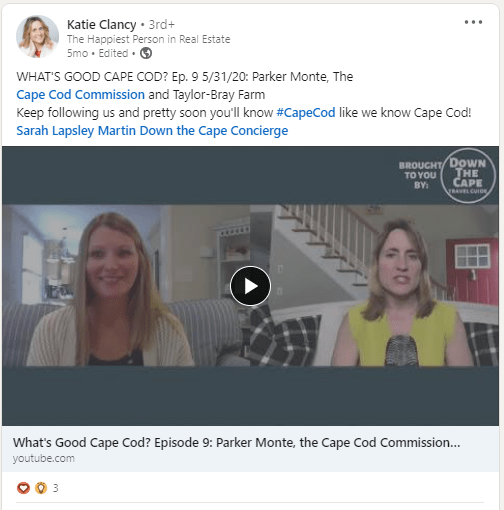Viewport: 504px width, 510px height.
Task: View the 3 reactions count
Action: (56, 488)
